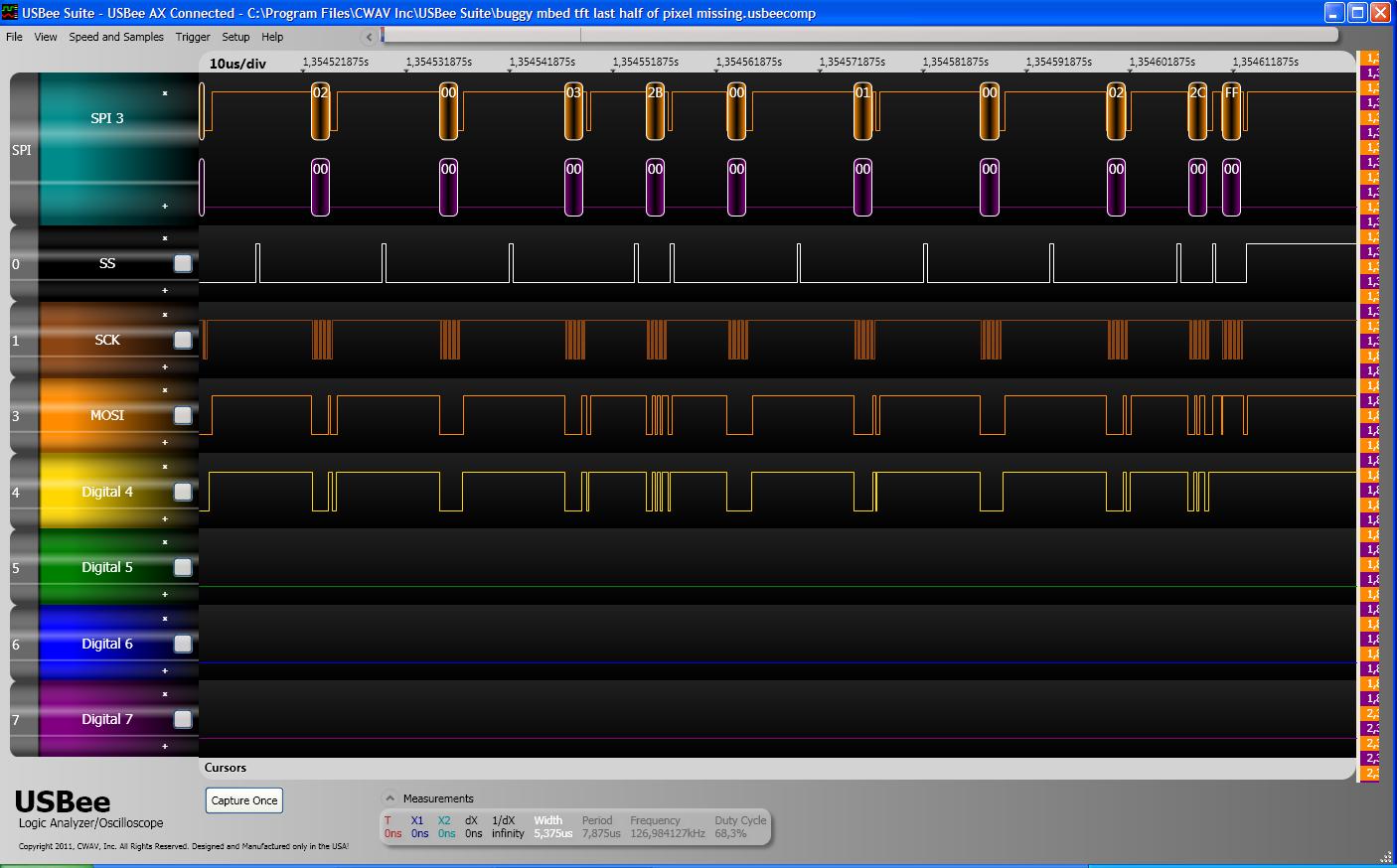Open the Trigger menu
Viewport: 1397px width, 868px height.
pos(193,37)
